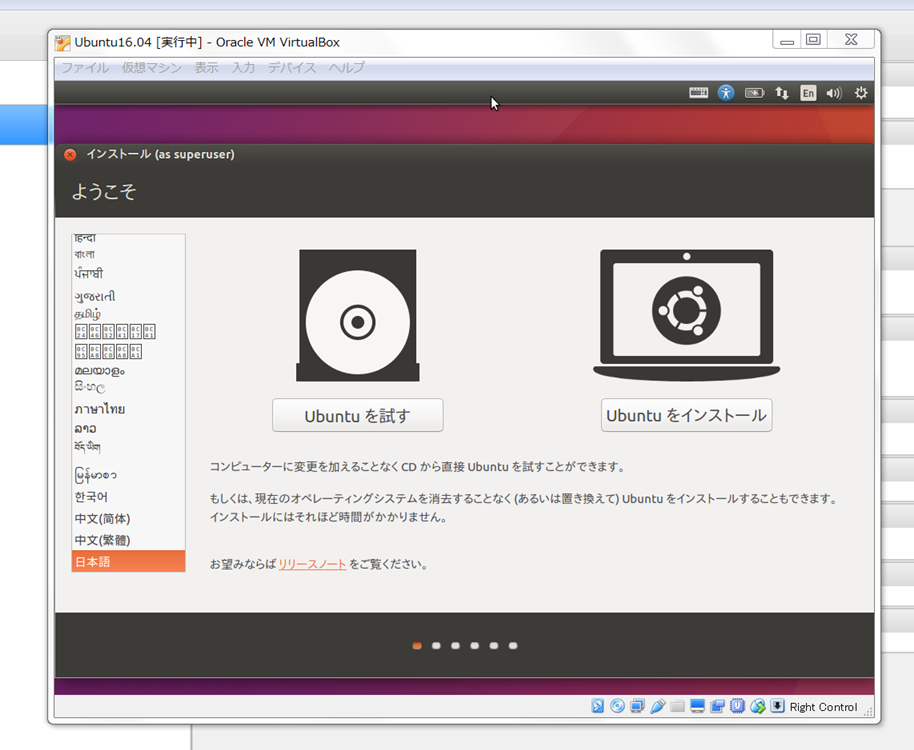Image resolution: width=914 pixels, height=750 pixels.
Task: Open the リリースノート link
Action: click(x=312, y=564)
